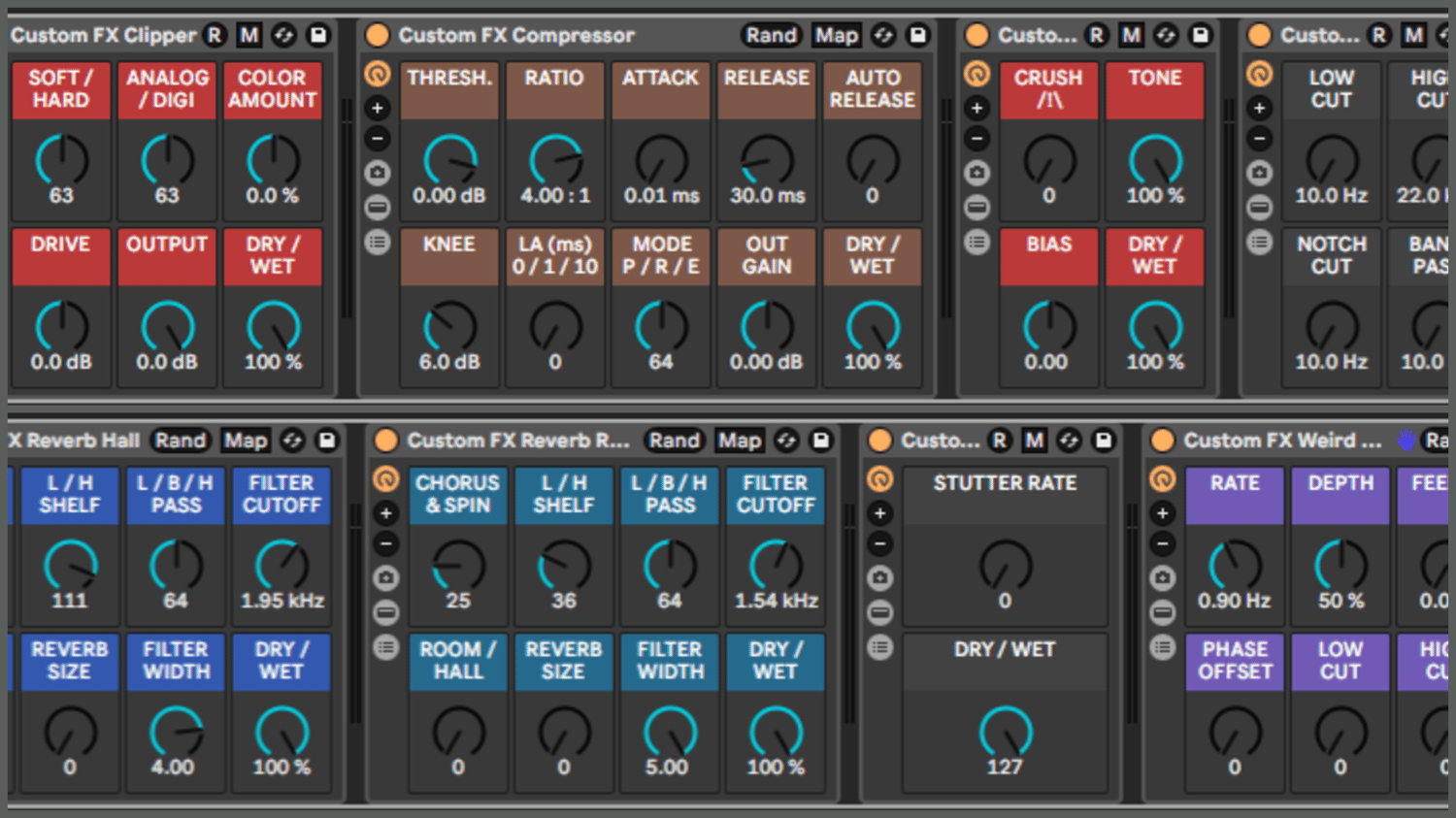Open the camera icon in Custom FX Reverb R...
The image size is (1456, 818).
point(386,578)
